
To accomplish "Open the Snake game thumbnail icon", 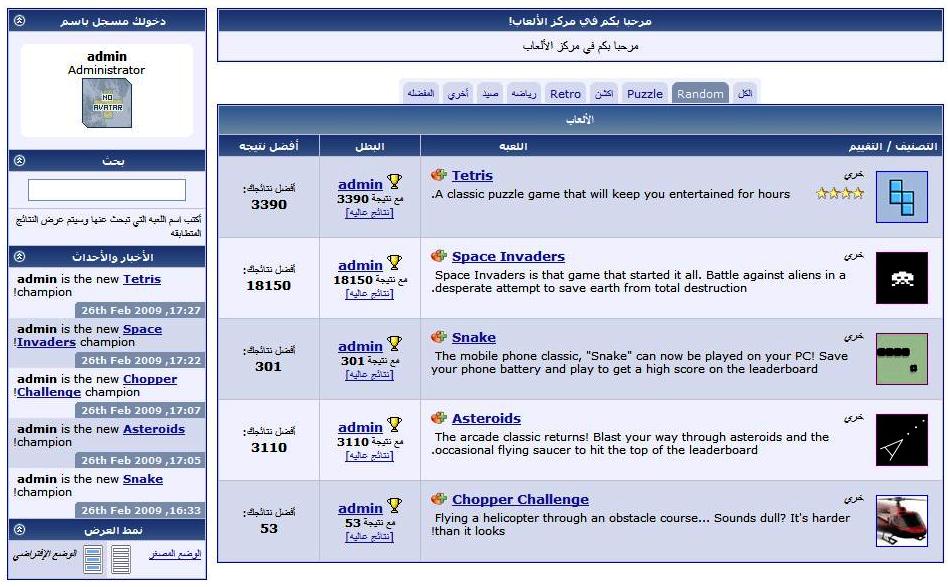I will (x=901, y=359).
